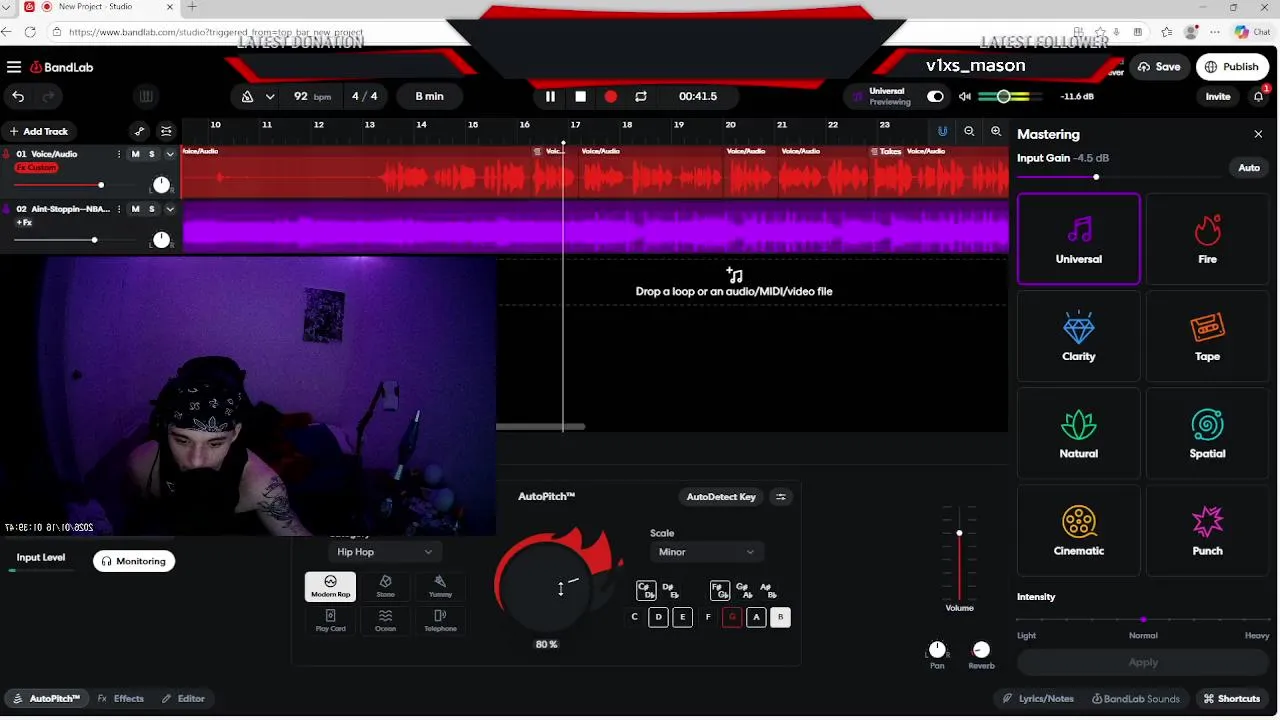Switch to the Editor tab

tap(183, 699)
